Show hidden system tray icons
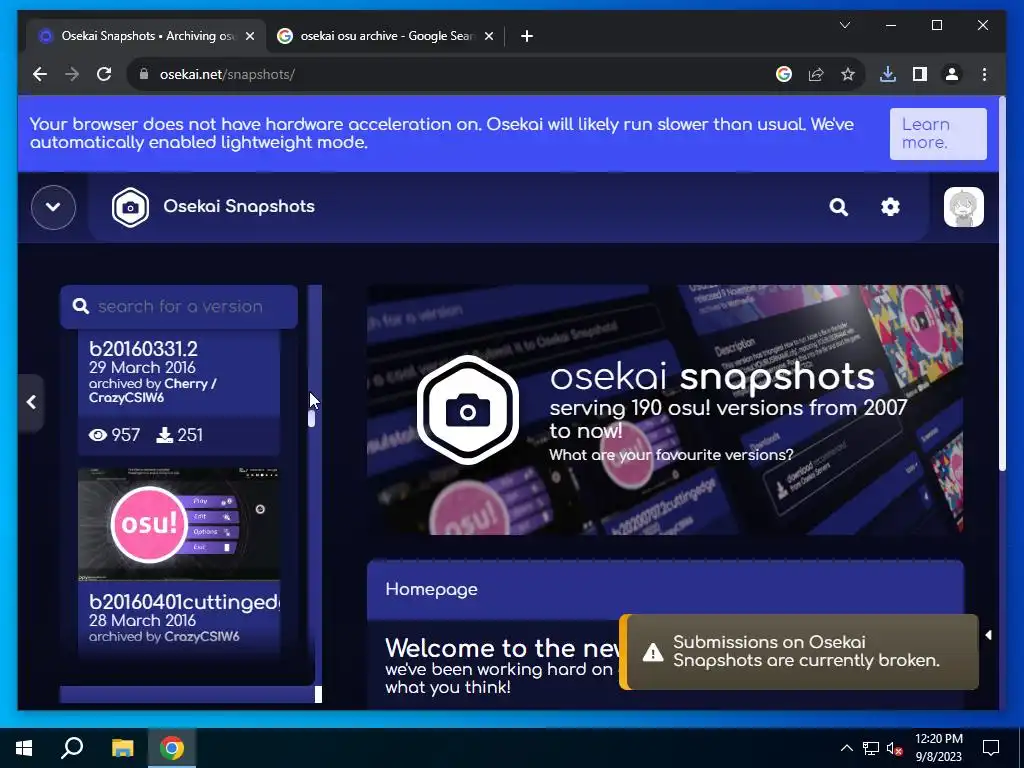Image resolution: width=1024 pixels, height=768 pixels. point(846,748)
